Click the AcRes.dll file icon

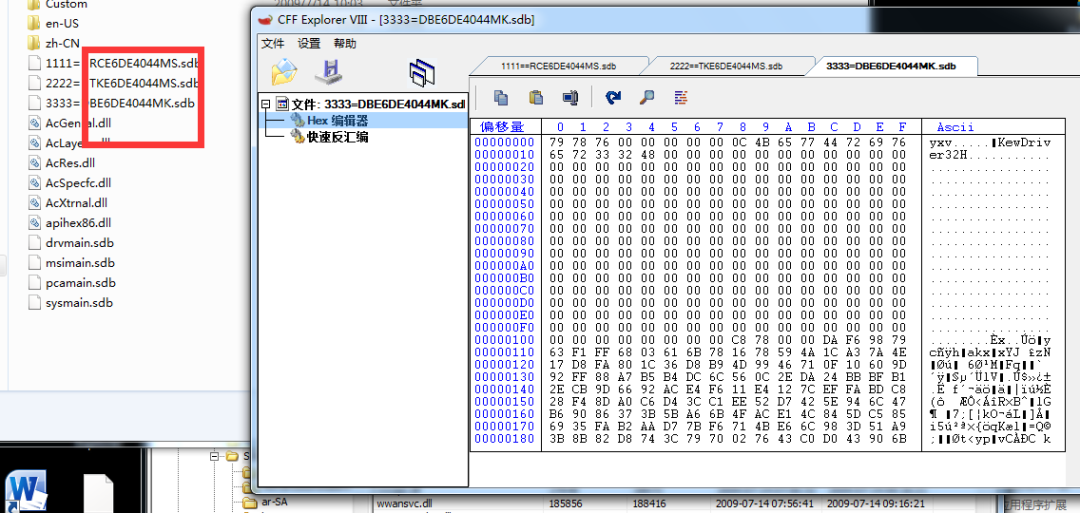point(34,163)
